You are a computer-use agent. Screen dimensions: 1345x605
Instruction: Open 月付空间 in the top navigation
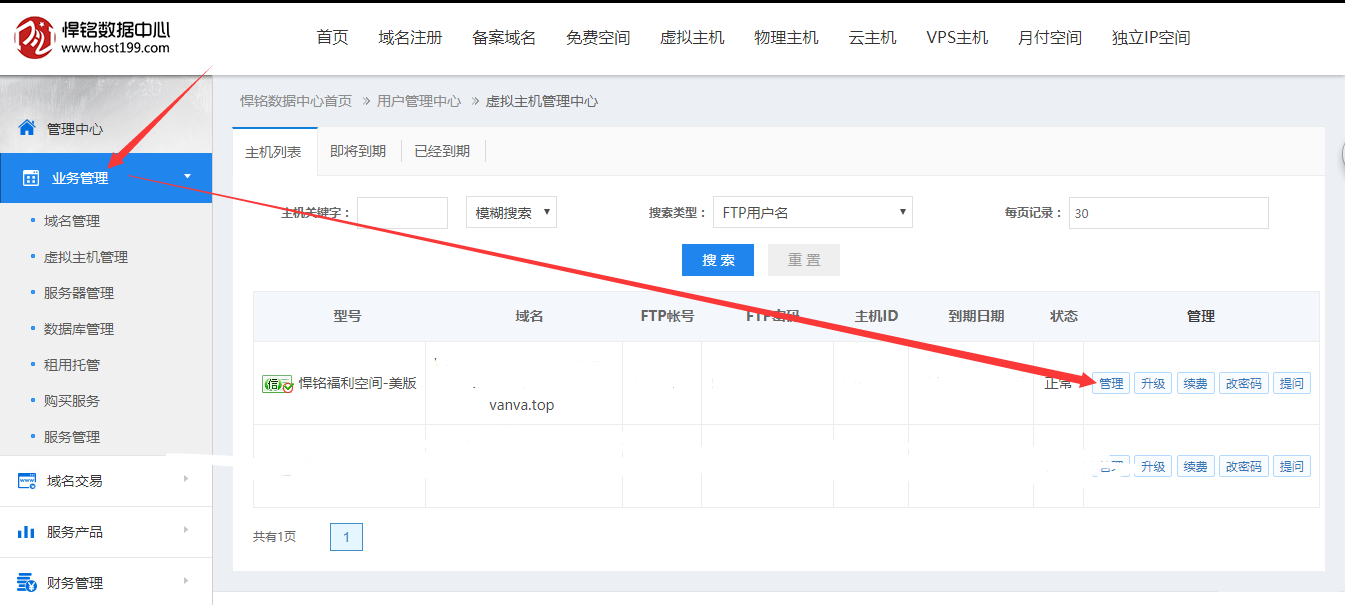tap(1050, 37)
